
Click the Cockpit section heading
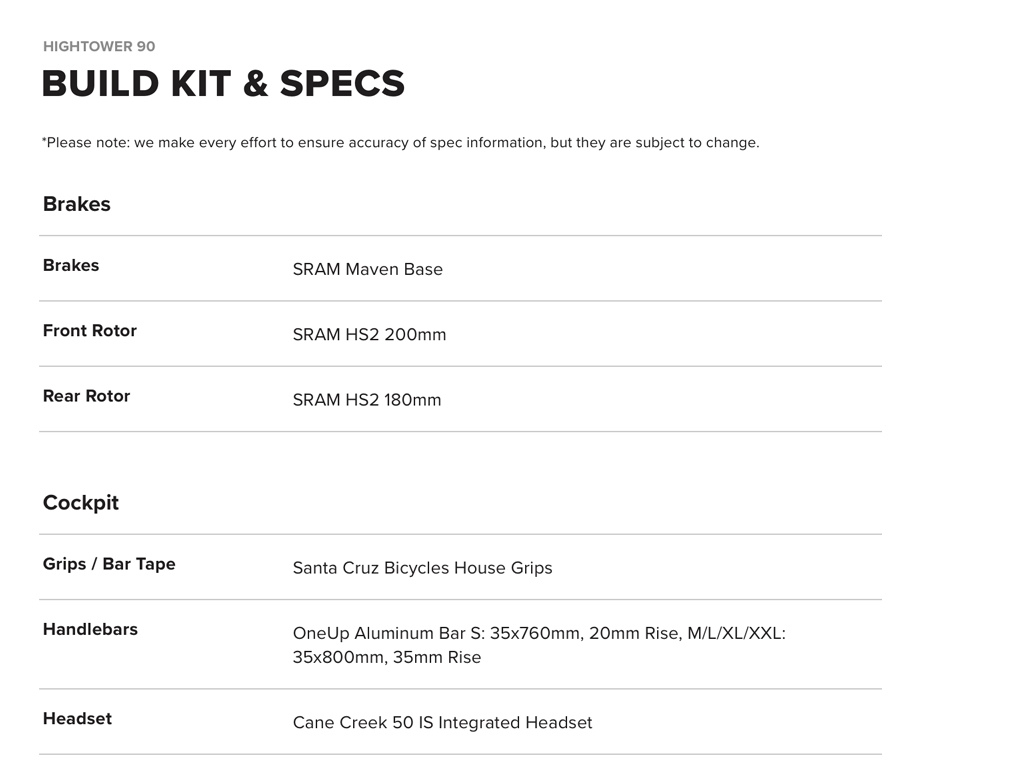click(80, 503)
